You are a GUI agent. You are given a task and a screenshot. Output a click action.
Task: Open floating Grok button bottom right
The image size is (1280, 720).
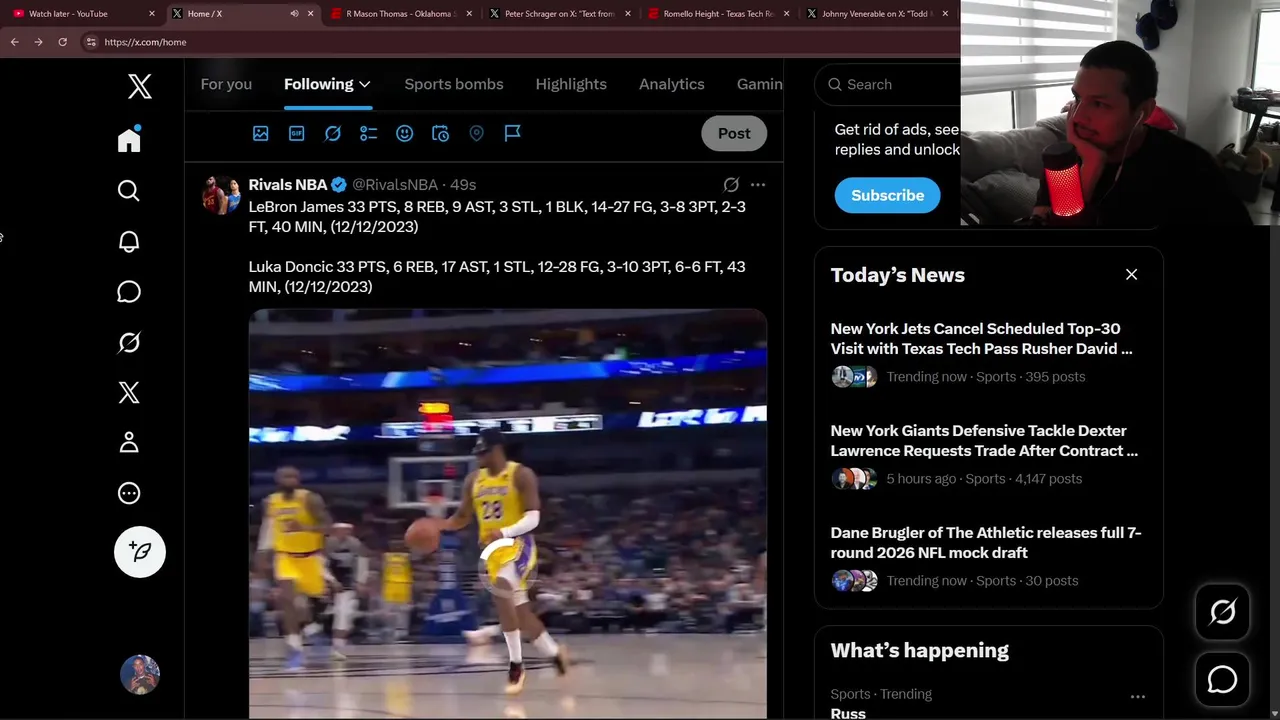click(1222, 612)
